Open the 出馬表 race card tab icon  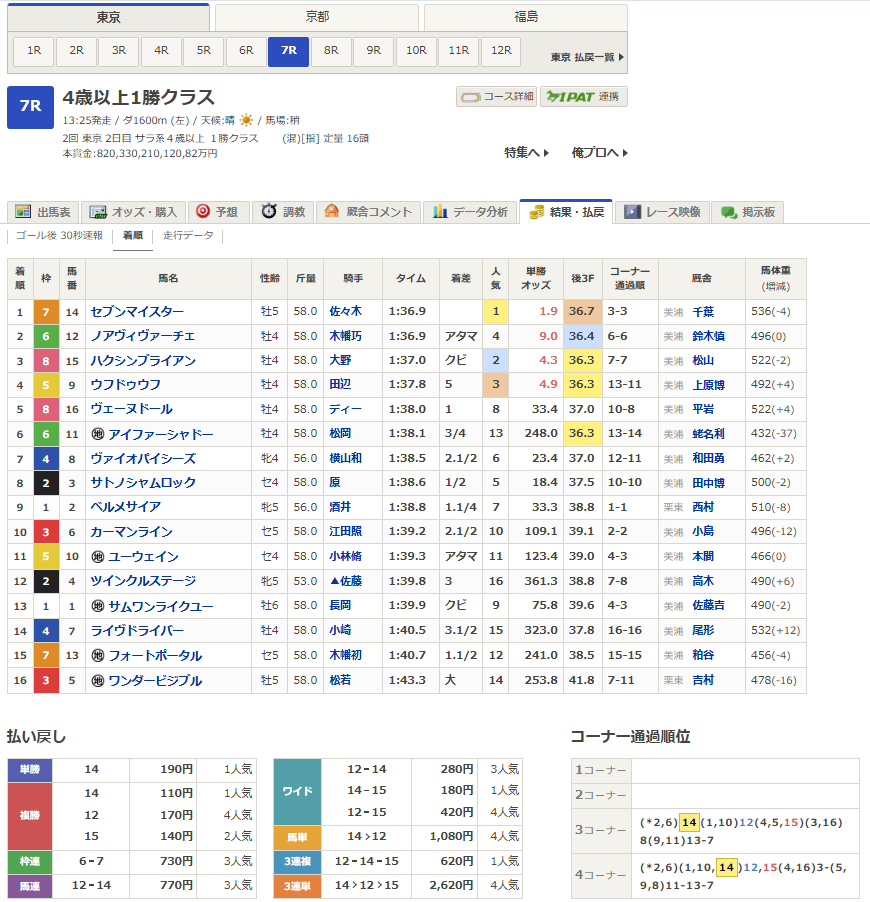point(22,212)
